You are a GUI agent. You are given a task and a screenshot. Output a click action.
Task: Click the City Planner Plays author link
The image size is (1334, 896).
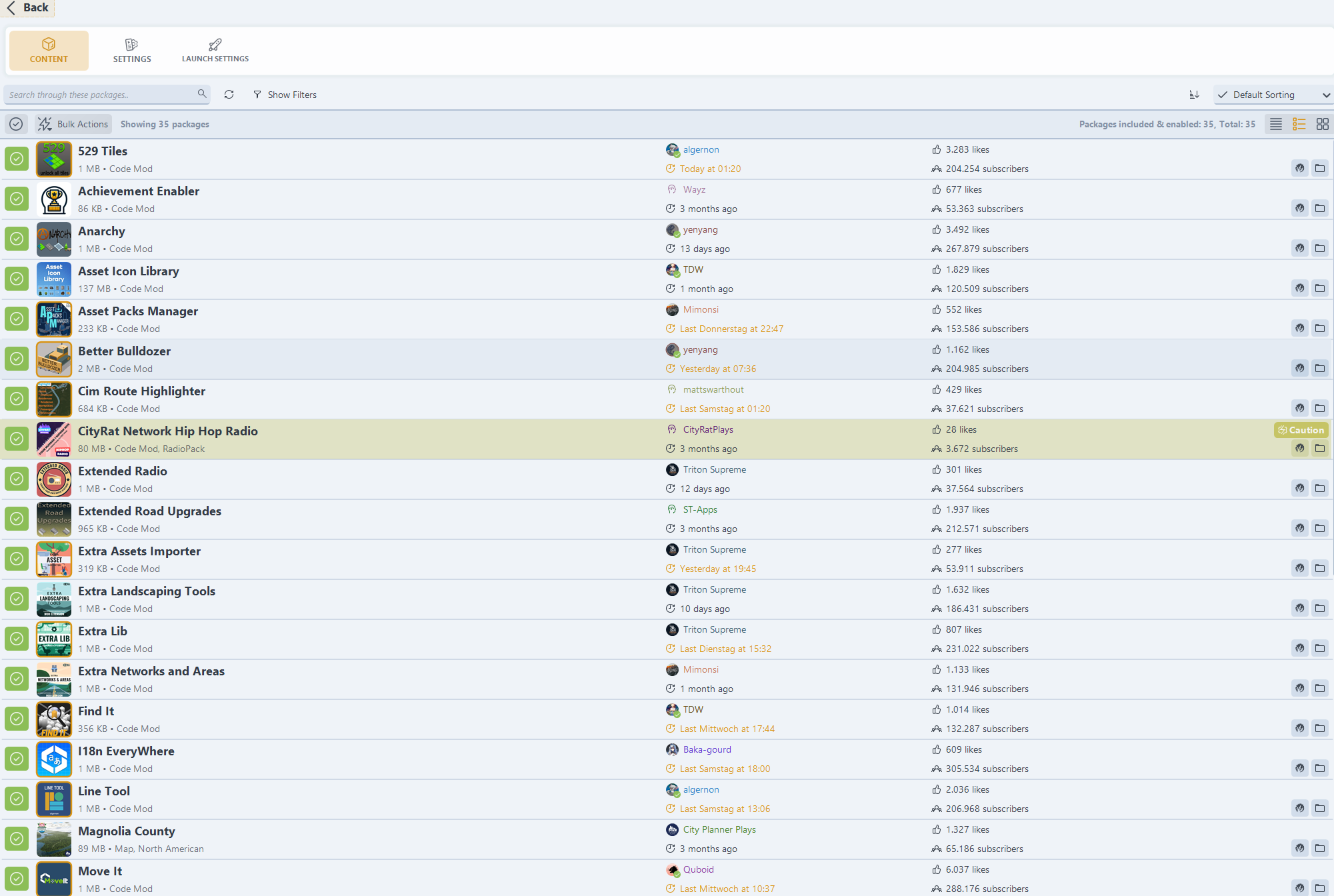pyautogui.click(x=719, y=829)
